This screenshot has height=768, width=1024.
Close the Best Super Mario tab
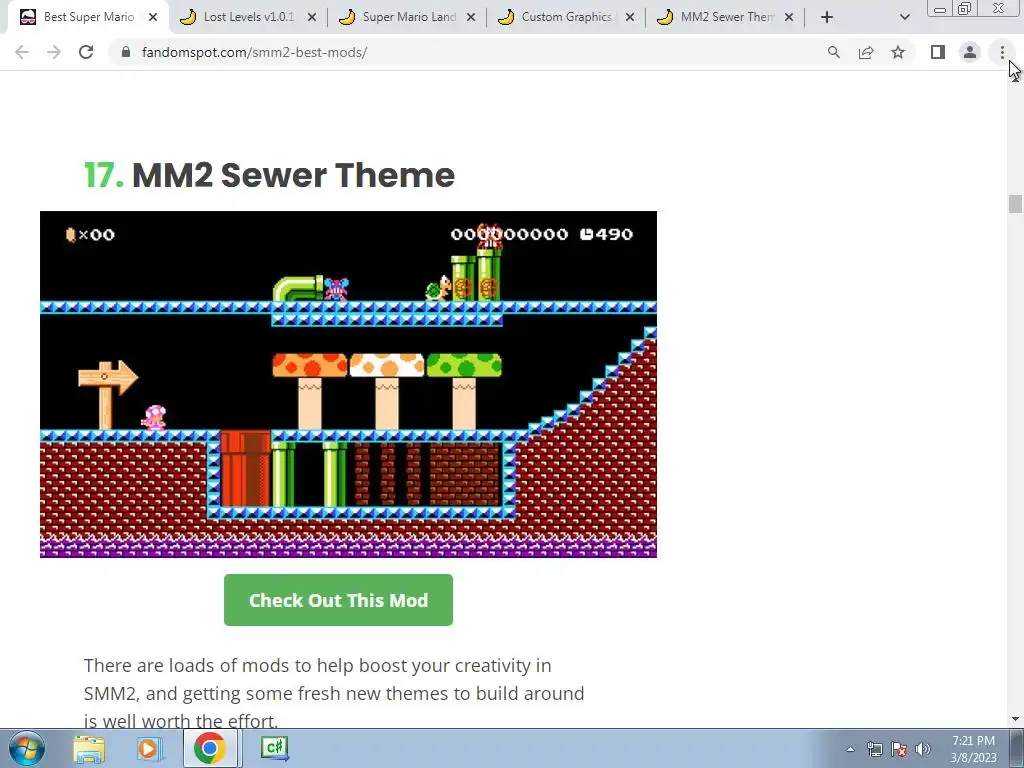(x=153, y=17)
